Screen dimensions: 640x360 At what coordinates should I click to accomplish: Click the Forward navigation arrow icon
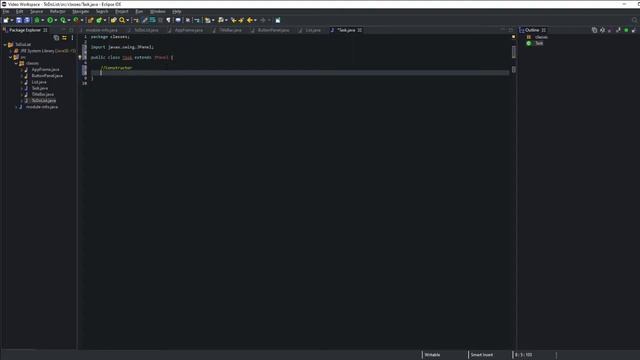tap(263, 20)
